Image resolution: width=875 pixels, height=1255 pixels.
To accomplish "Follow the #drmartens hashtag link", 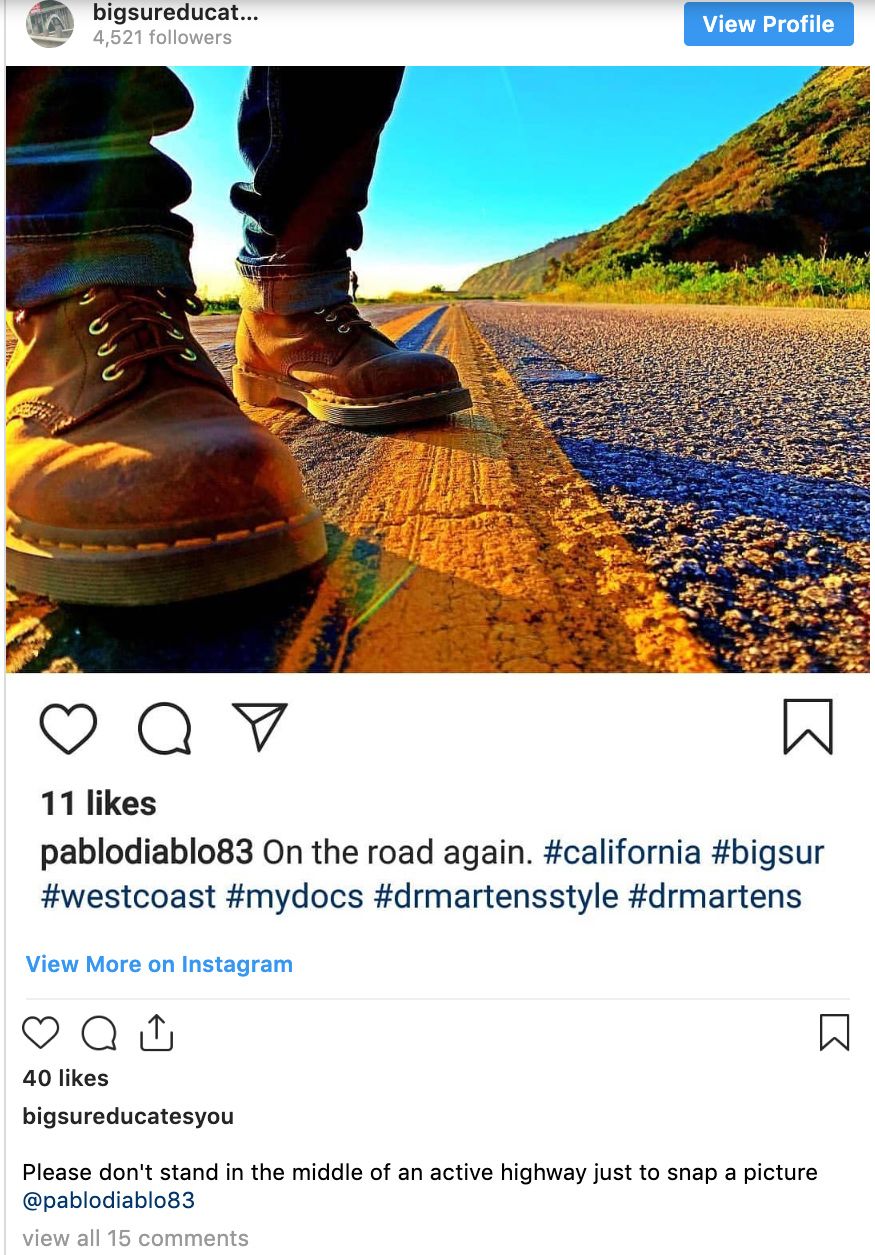I will click(715, 896).
